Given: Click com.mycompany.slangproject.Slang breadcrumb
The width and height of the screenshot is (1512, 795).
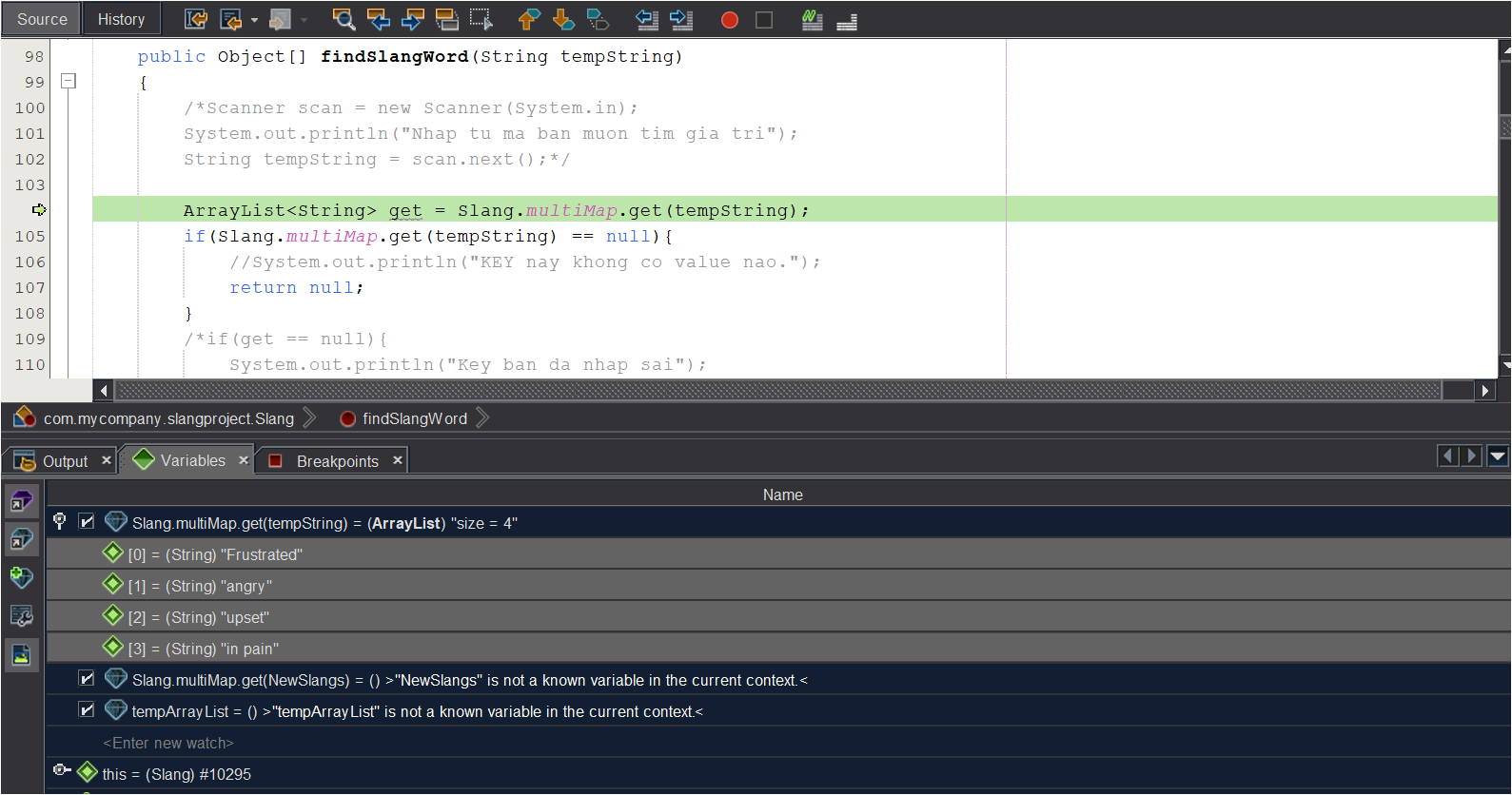Looking at the screenshot, I should (168, 418).
